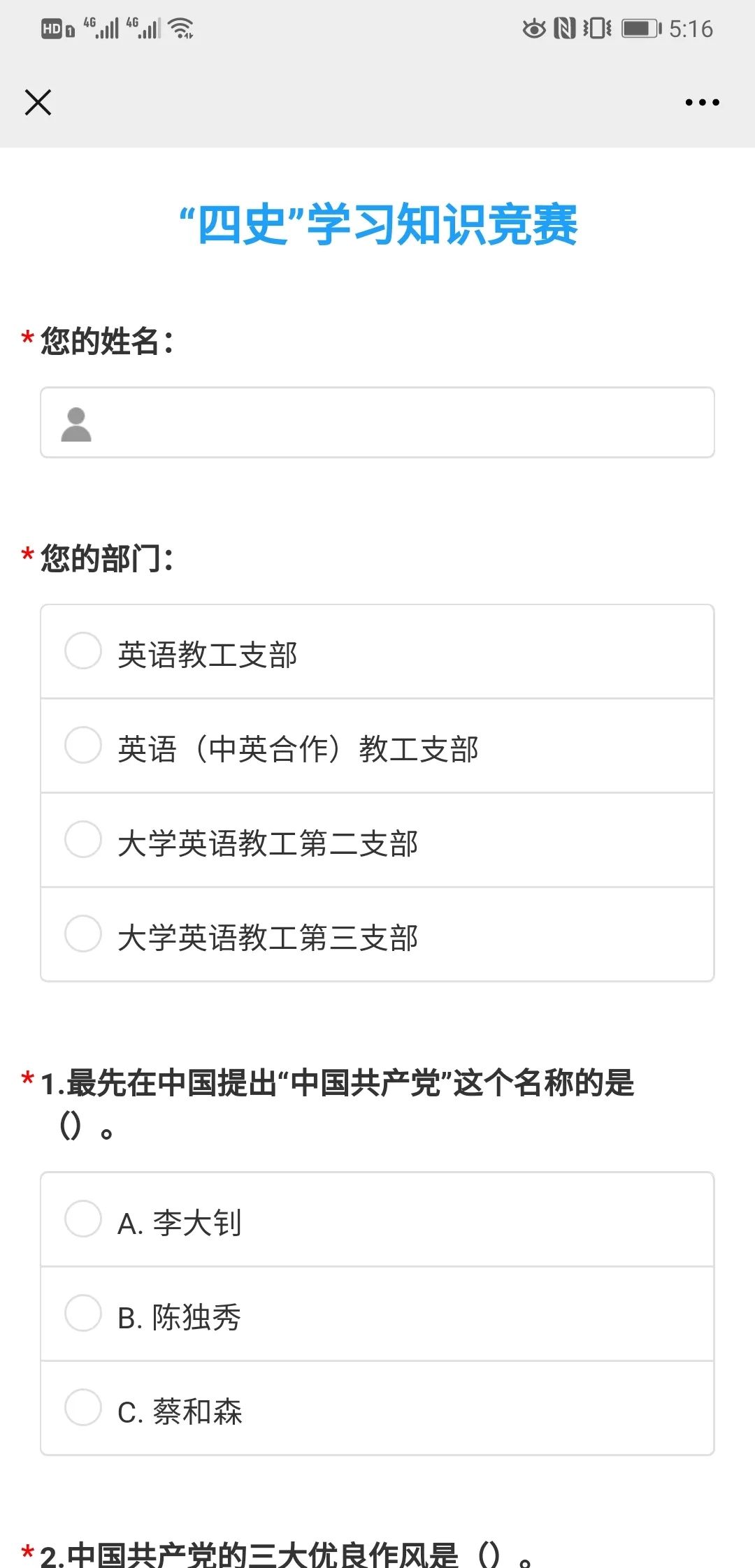
Task: Choose answer B. 陈独秀
Action: click(x=83, y=1314)
